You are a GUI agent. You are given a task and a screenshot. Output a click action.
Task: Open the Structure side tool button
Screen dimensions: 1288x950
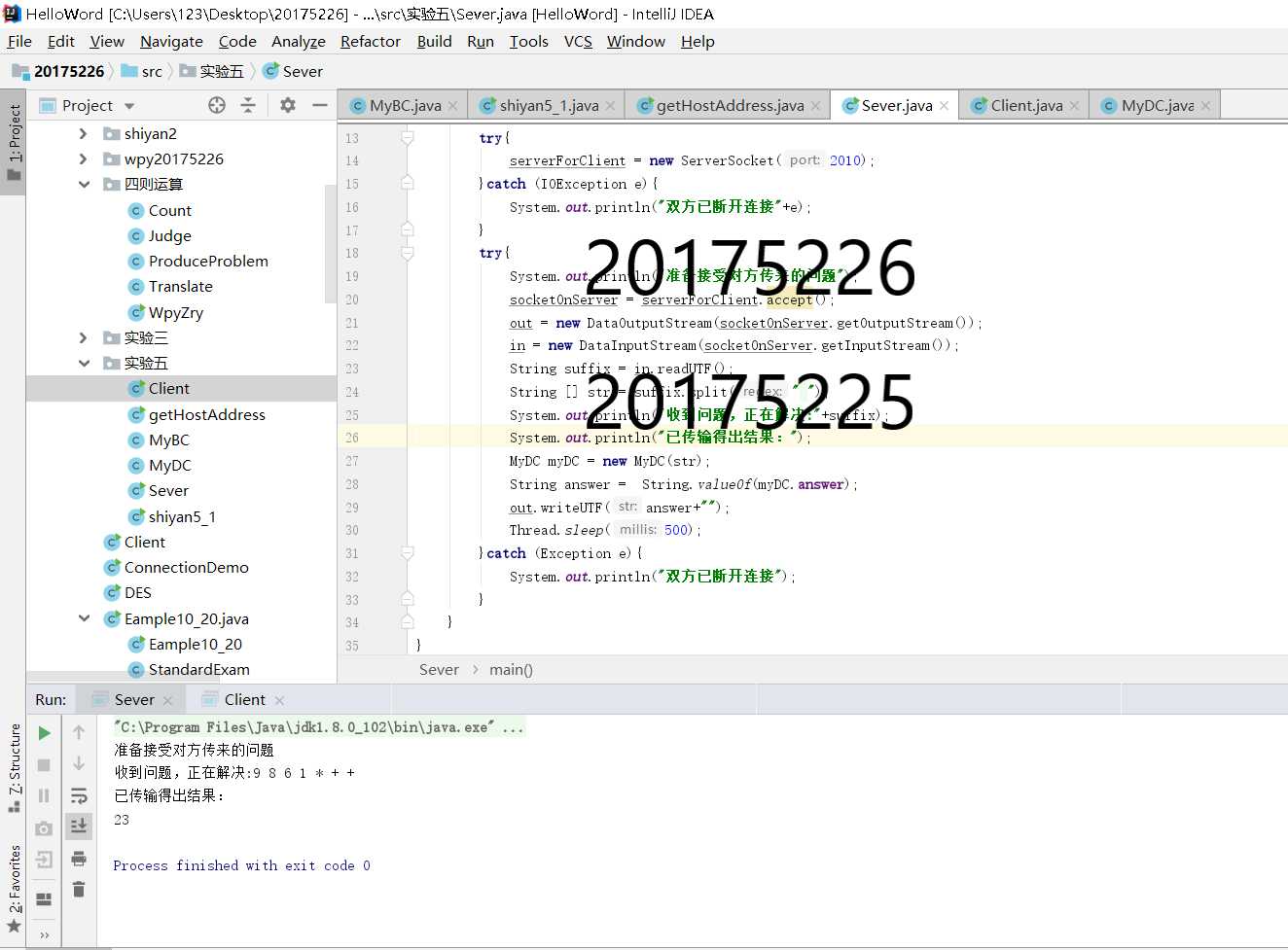pos(14,768)
